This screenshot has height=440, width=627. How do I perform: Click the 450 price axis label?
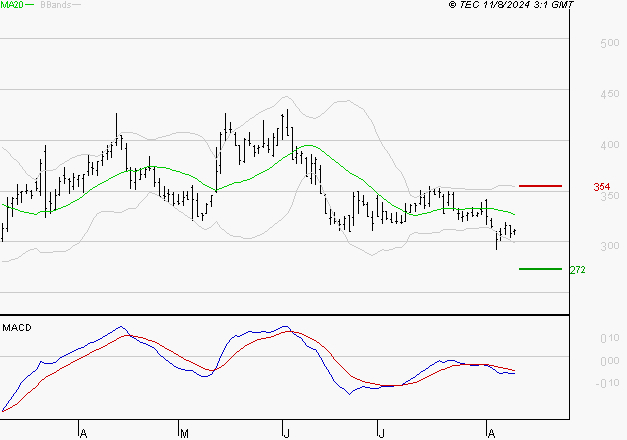pyautogui.click(x=610, y=94)
